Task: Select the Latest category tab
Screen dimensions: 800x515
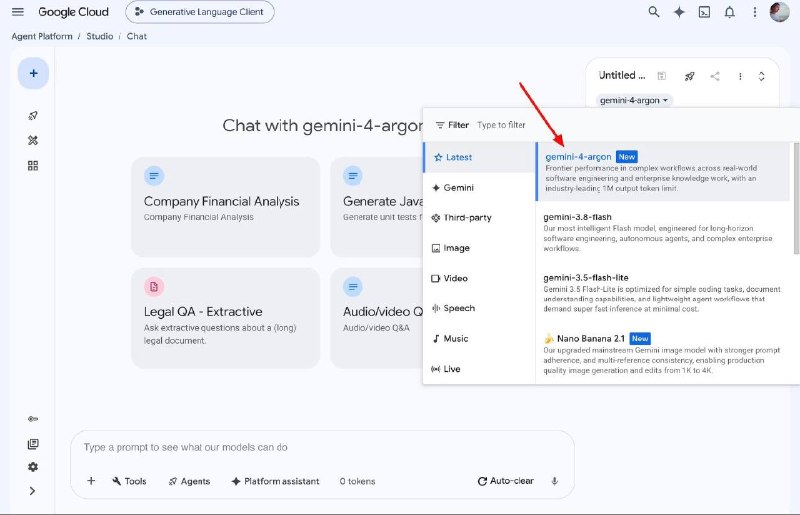Action: (479, 157)
